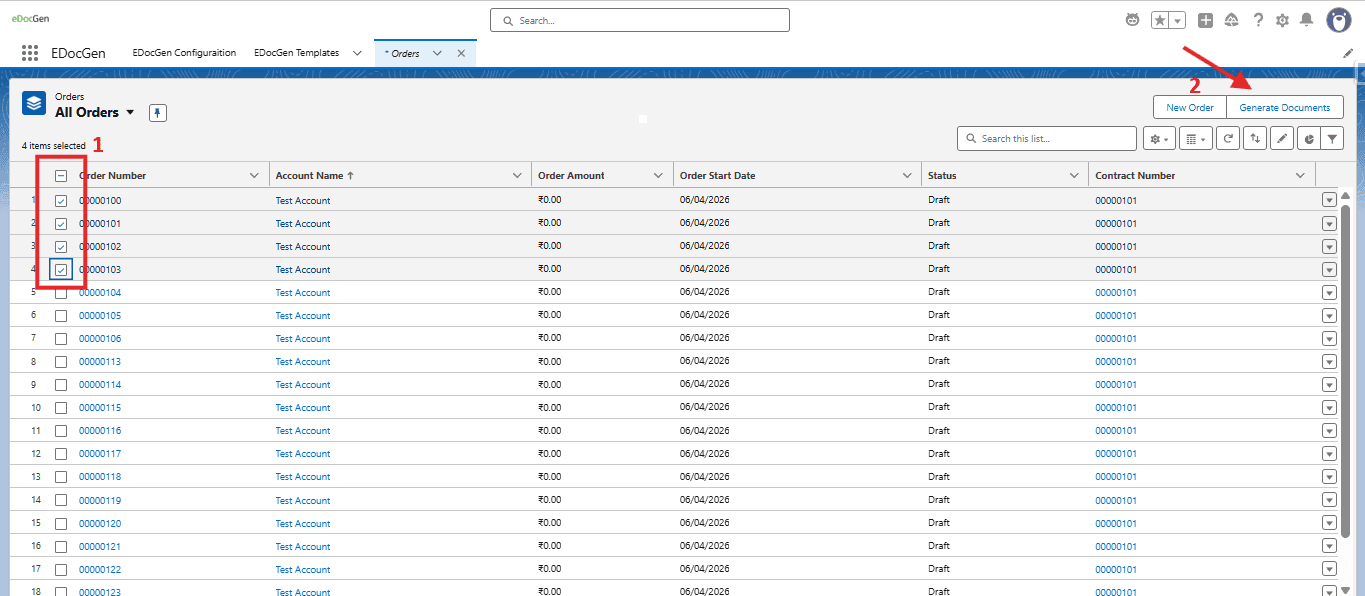The height and width of the screenshot is (596, 1365).
Task: Open the Setup gear icon
Action: [x=1282, y=20]
